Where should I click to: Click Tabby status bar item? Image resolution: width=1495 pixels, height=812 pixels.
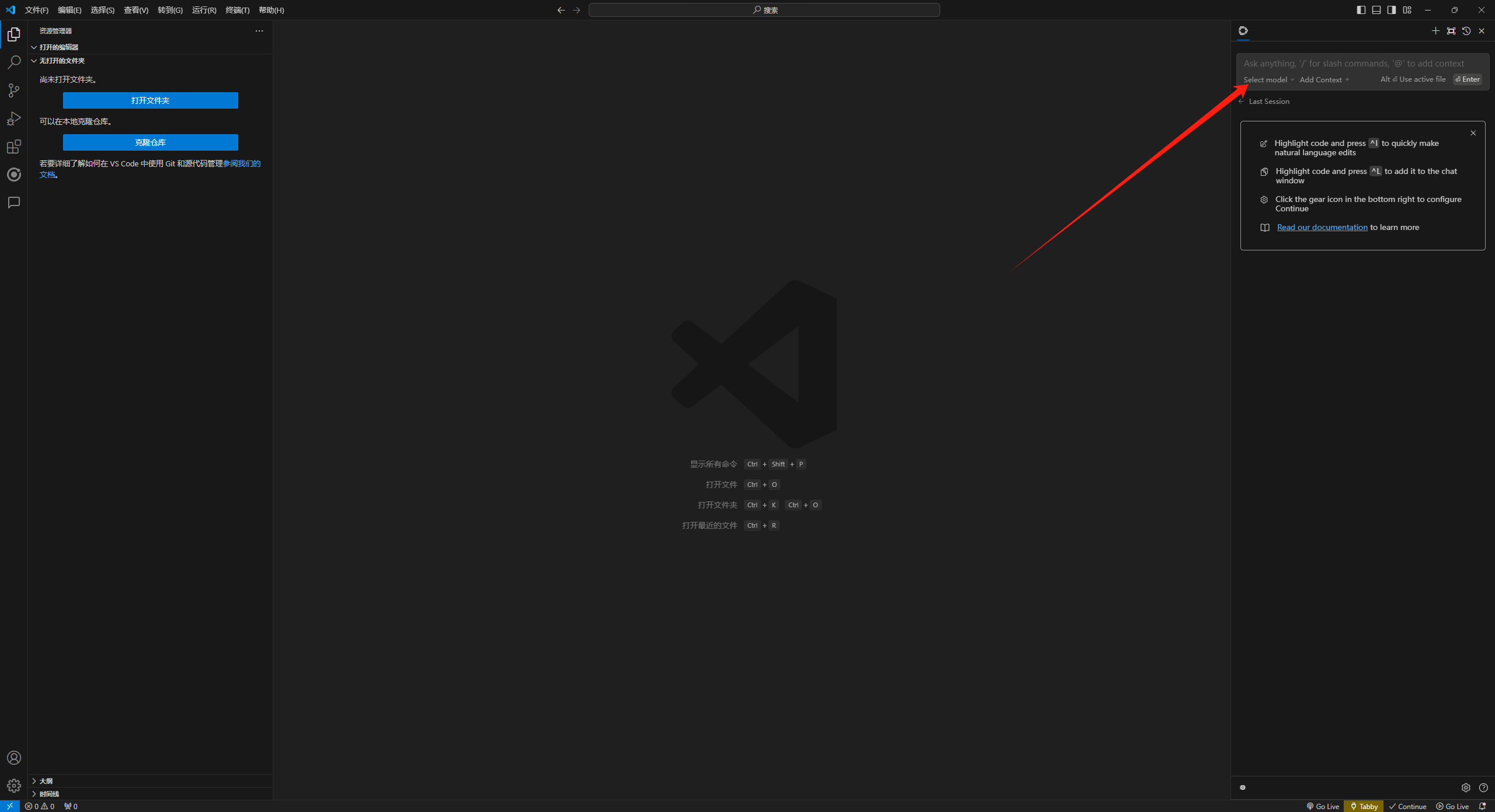pyautogui.click(x=1364, y=806)
